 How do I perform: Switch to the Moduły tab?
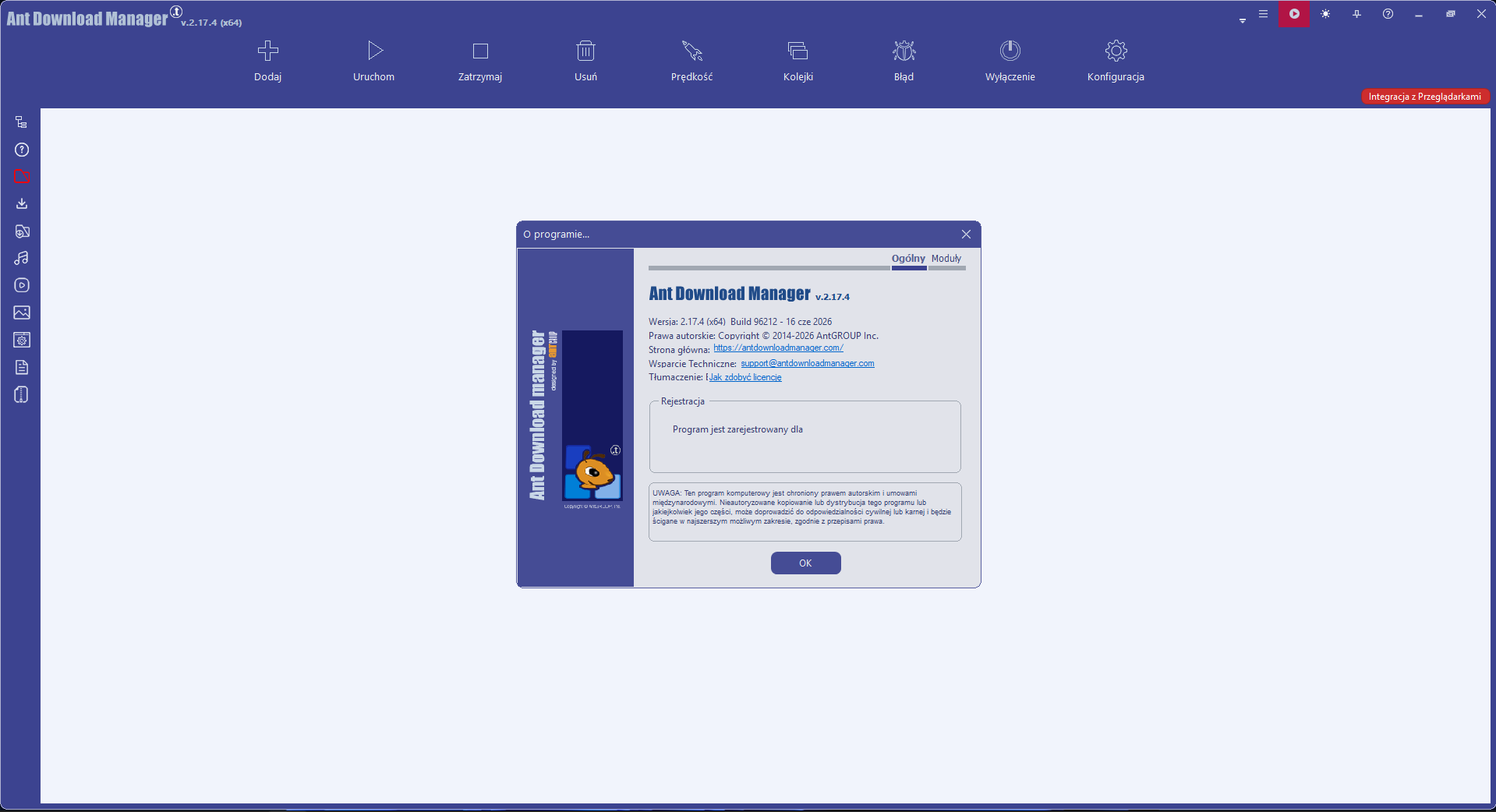(946, 259)
